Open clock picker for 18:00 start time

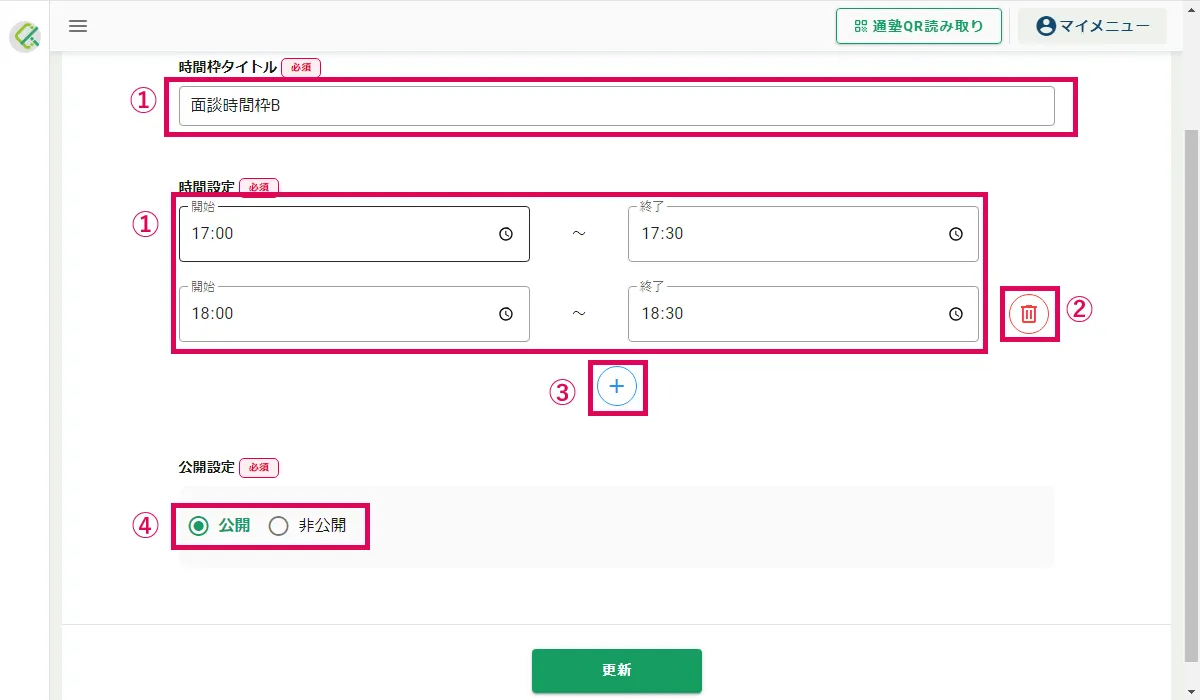(x=506, y=314)
